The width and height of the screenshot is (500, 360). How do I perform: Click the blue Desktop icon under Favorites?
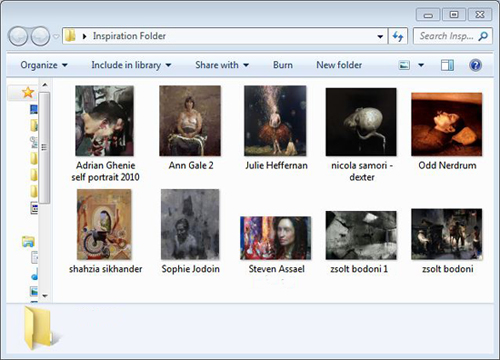pyautogui.click(x=34, y=109)
